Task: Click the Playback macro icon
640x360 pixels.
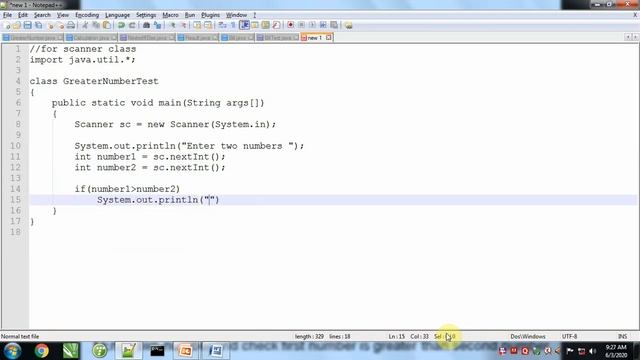Action: point(312,25)
